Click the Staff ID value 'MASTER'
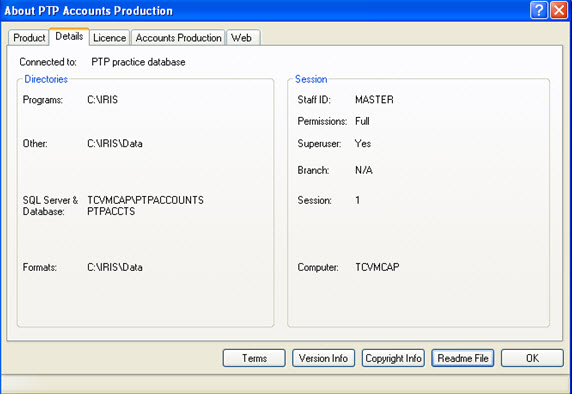The height and width of the screenshot is (394, 572). click(x=374, y=100)
